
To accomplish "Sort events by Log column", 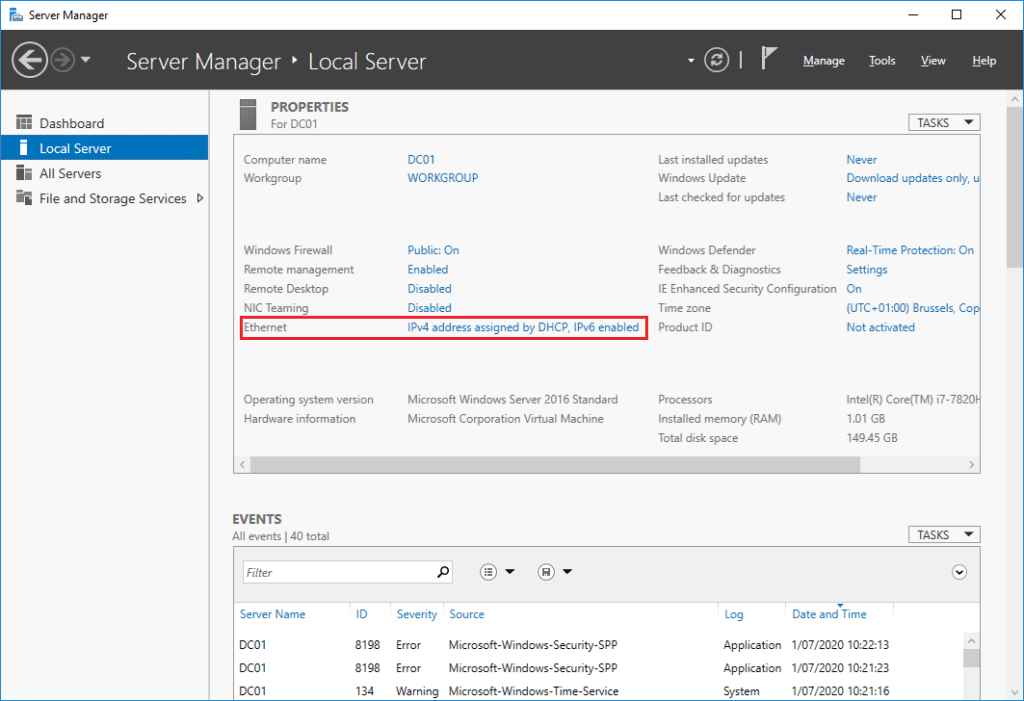I will [733, 614].
